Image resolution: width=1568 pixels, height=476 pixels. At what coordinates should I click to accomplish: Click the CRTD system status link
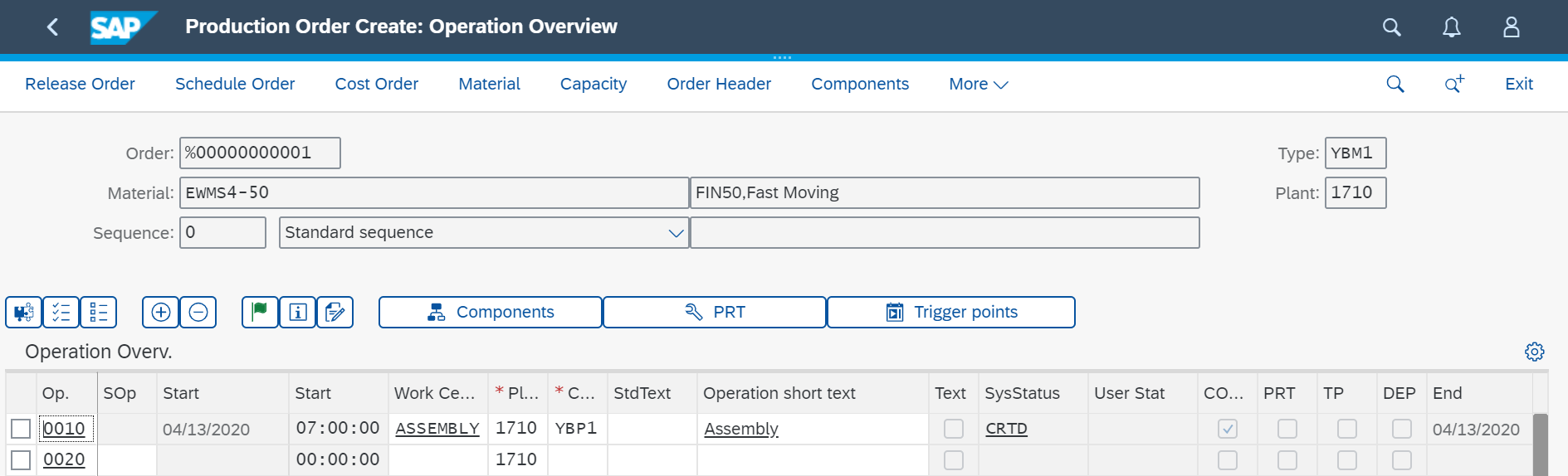point(1006,429)
